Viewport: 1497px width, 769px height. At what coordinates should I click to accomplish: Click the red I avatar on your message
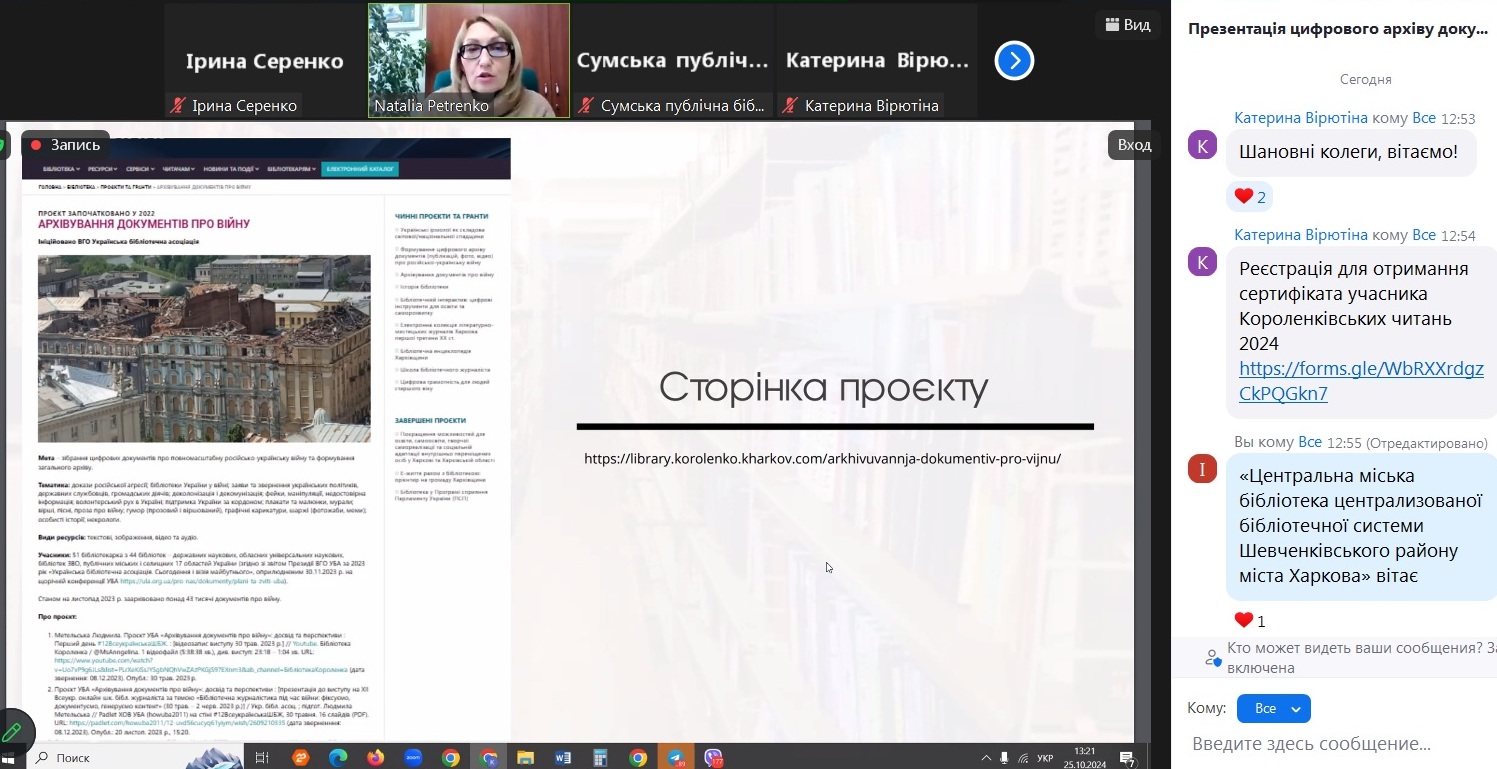(1202, 468)
